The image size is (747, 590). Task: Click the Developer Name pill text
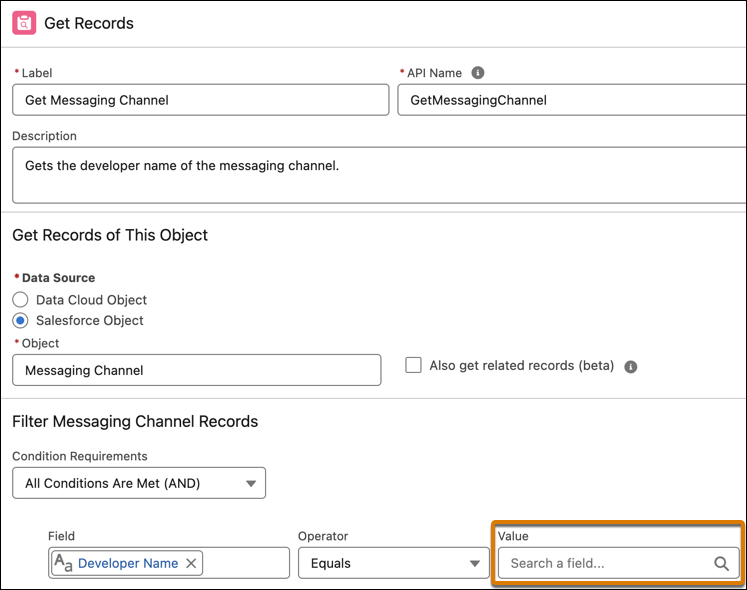pos(128,563)
